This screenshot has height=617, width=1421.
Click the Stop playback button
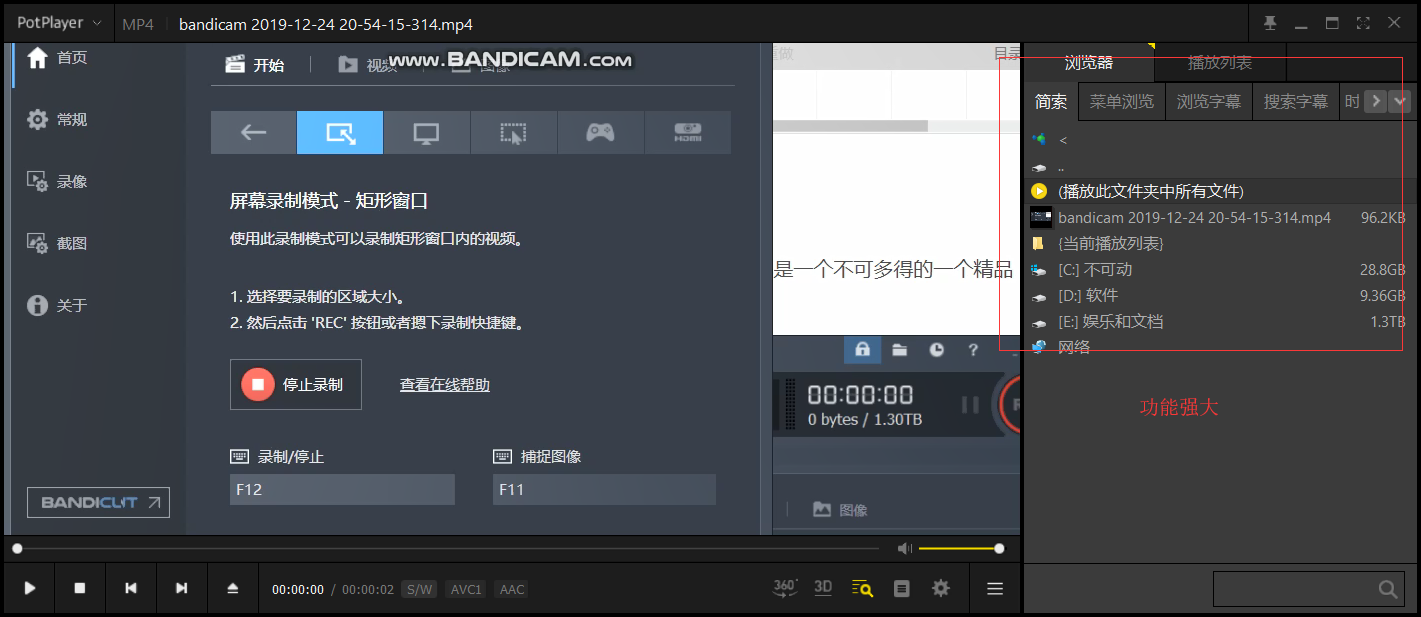point(80,589)
